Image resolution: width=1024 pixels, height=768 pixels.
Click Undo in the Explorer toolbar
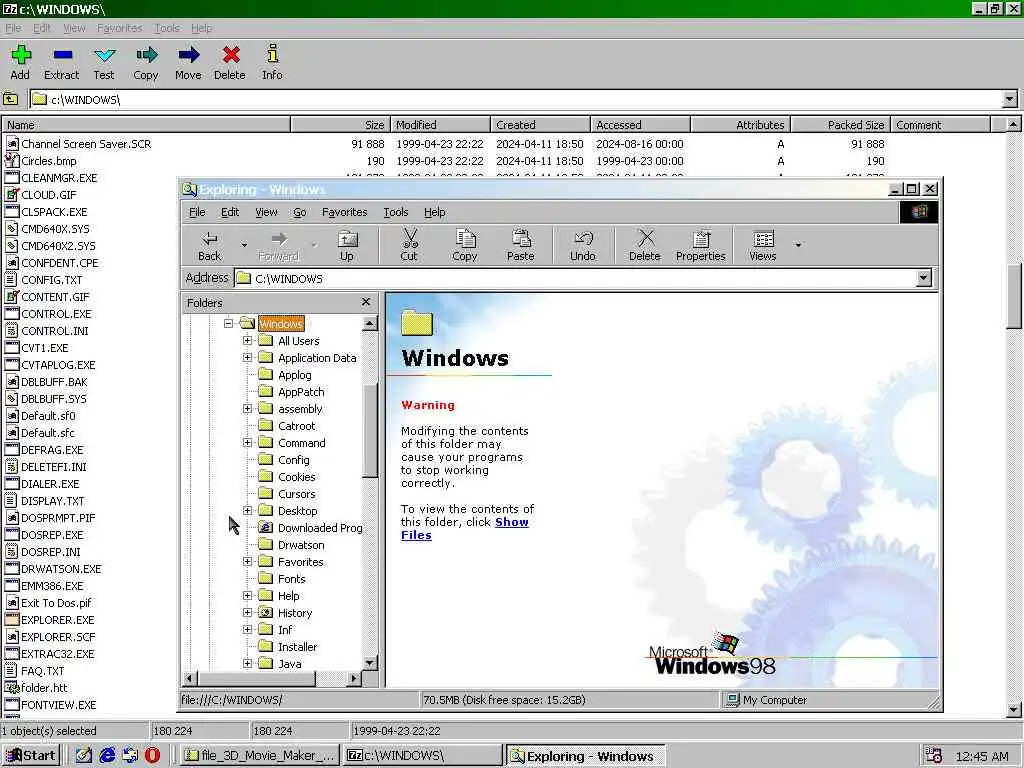[x=583, y=246]
